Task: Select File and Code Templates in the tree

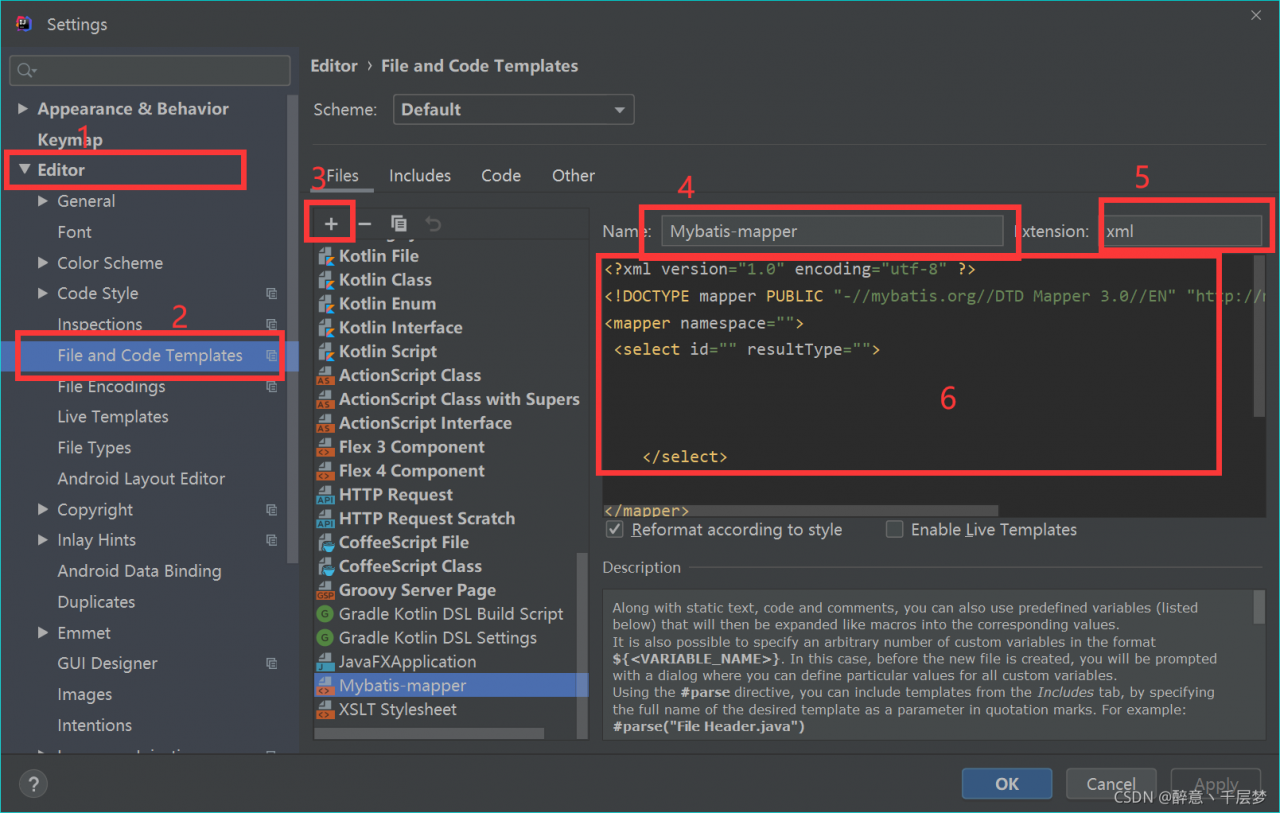Action: point(150,355)
